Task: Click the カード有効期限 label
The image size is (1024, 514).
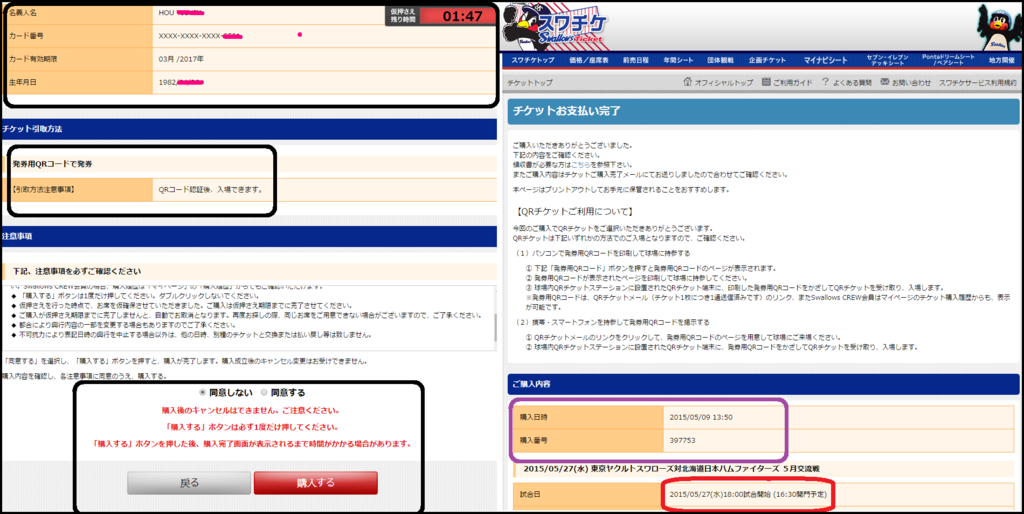Action: point(34,59)
